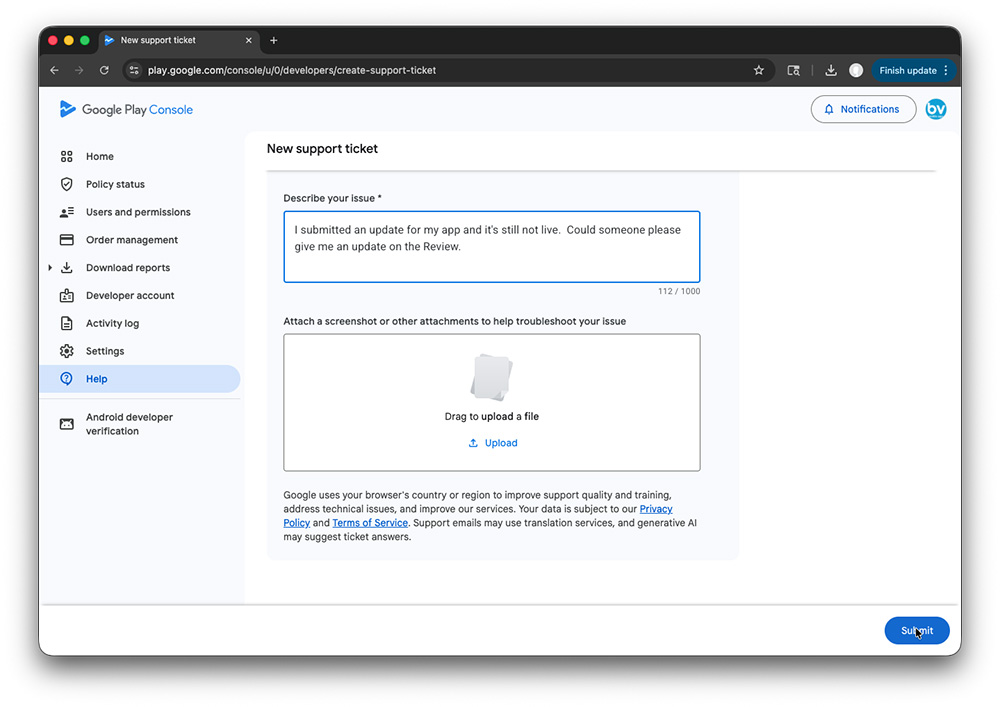Click the browser address bar URL

(x=292, y=70)
